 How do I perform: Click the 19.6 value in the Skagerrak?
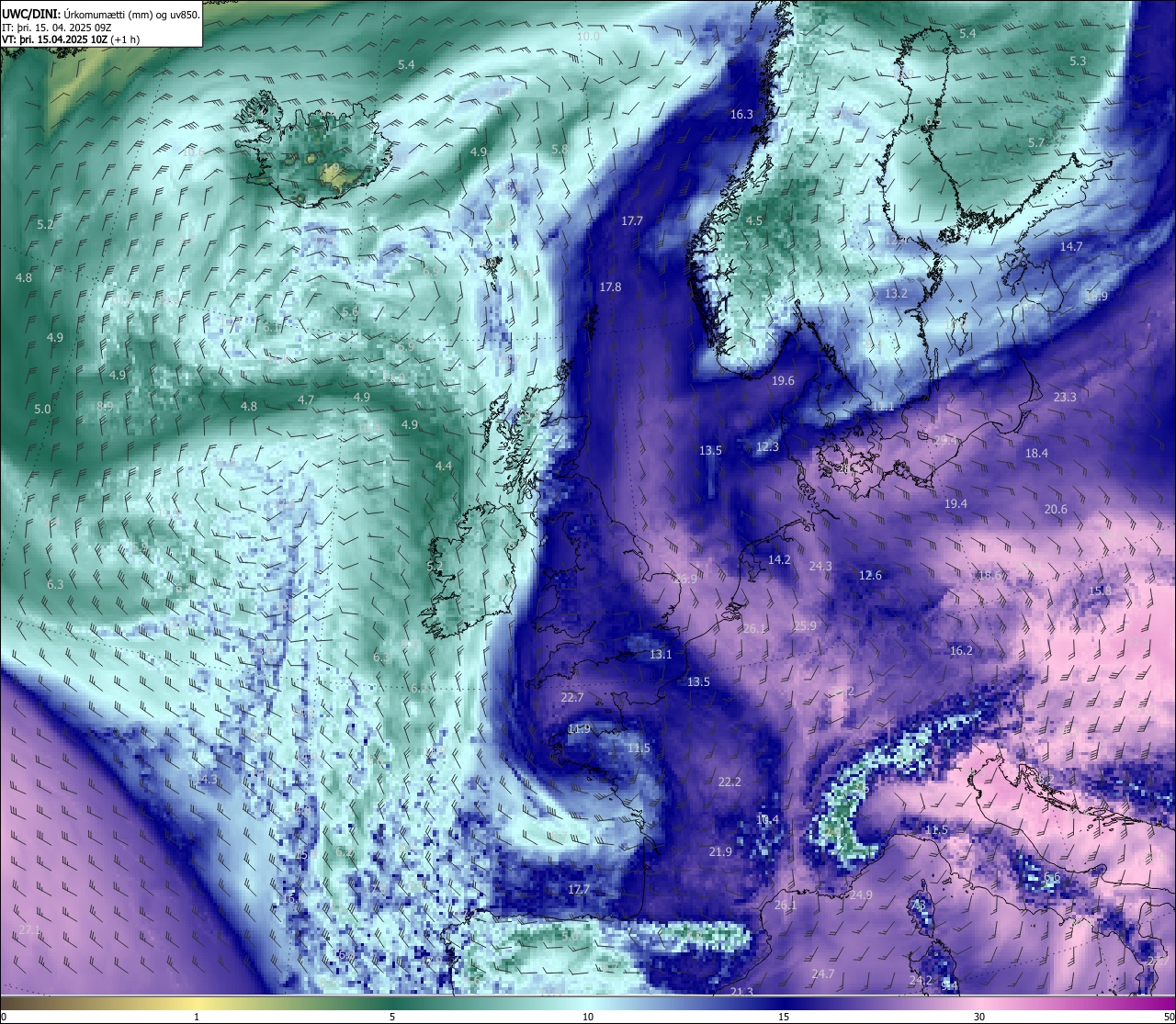tap(783, 381)
